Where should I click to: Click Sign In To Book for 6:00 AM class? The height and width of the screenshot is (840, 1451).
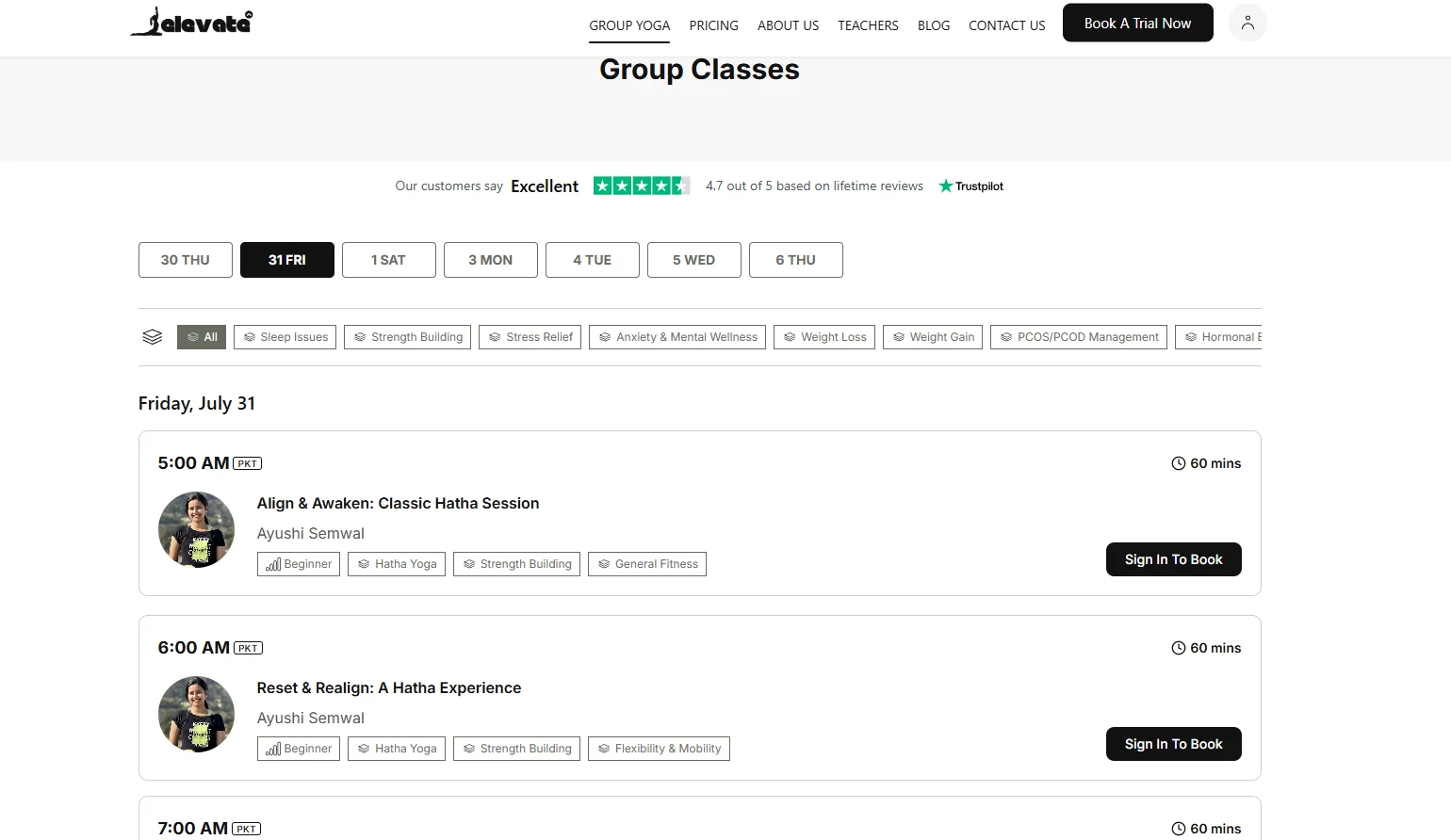[1173, 744]
